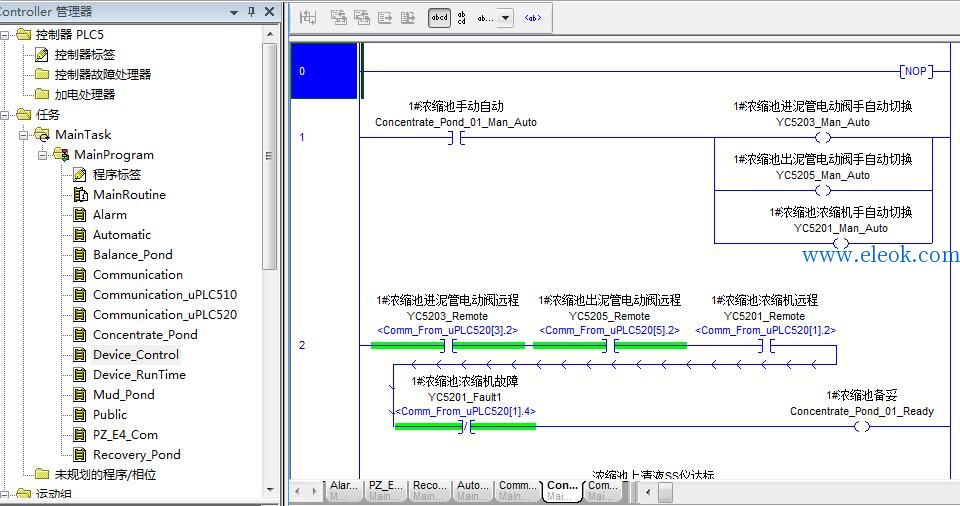This screenshot has height=506, width=960.
Task: Open the Communication routine icon
Action: tap(80, 275)
